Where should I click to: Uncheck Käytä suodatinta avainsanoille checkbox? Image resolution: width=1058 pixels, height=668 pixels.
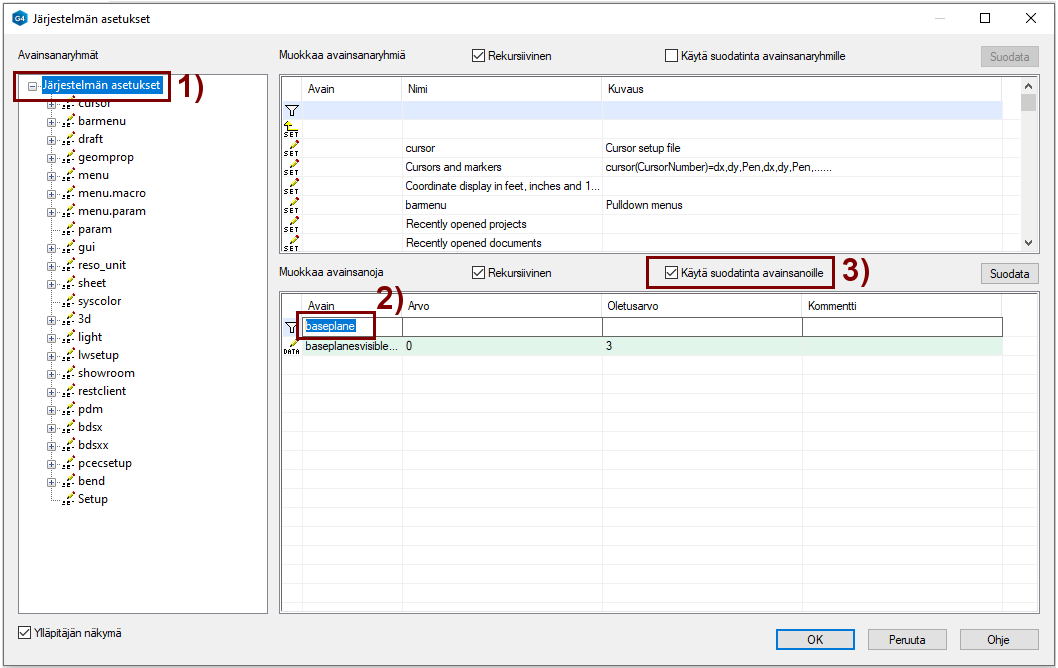672,273
